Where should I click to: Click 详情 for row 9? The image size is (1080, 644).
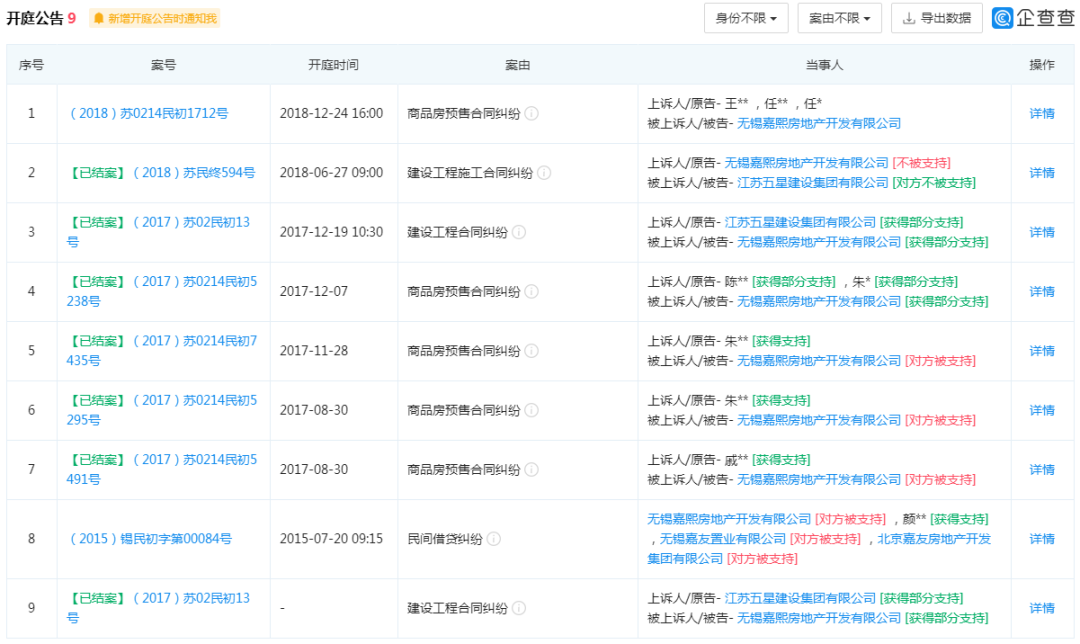point(1041,607)
